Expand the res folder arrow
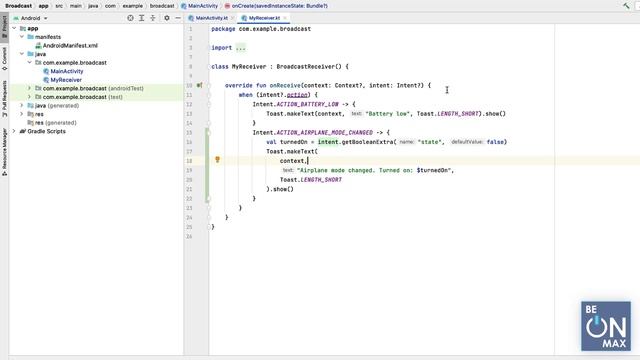The height and width of the screenshot is (360, 640). pyautogui.click(x=22, y=114)
